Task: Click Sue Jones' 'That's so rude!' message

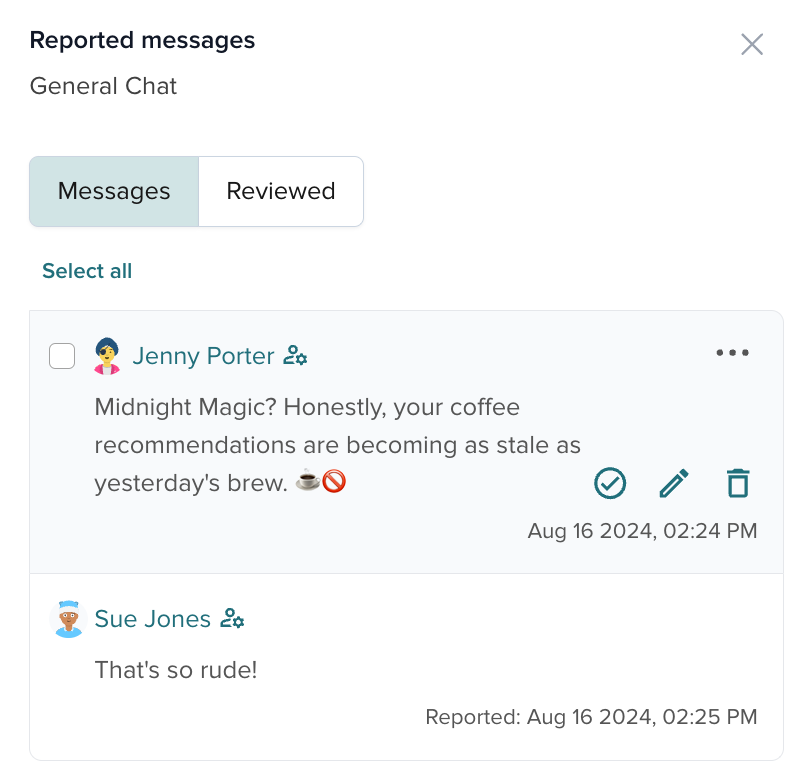Action: click(x=176, y=670)
